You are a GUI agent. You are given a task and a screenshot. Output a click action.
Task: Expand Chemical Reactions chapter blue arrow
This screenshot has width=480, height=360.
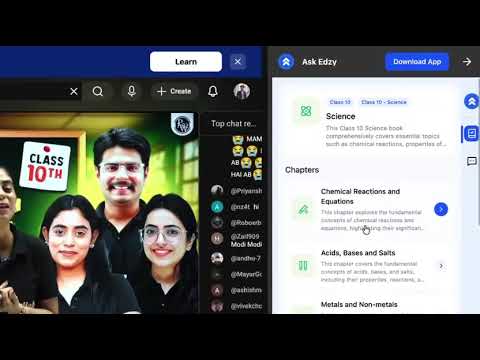pyautogui.click(x=441, y=209)
